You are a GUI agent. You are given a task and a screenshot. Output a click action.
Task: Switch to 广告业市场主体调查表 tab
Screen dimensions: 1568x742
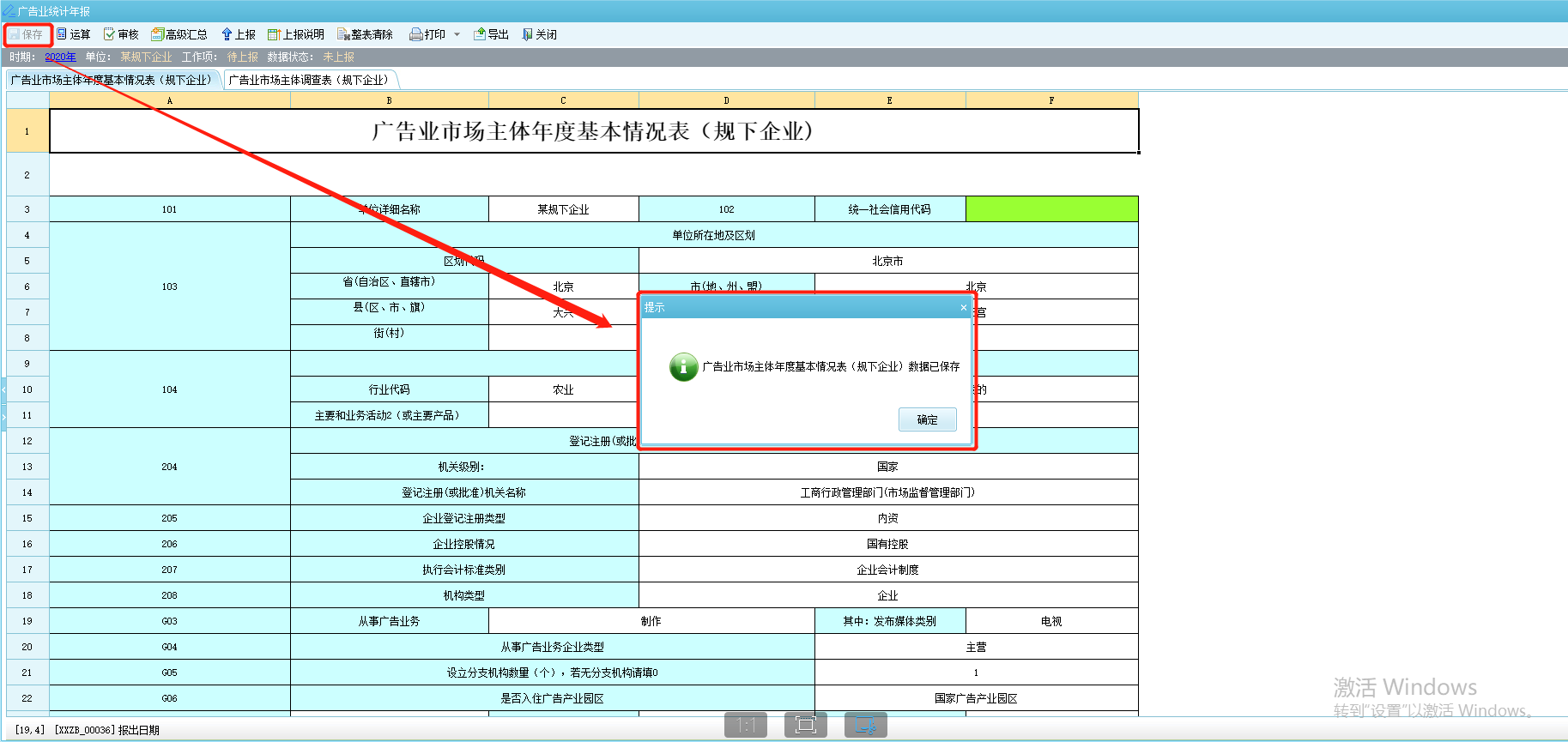click(309, 80)
